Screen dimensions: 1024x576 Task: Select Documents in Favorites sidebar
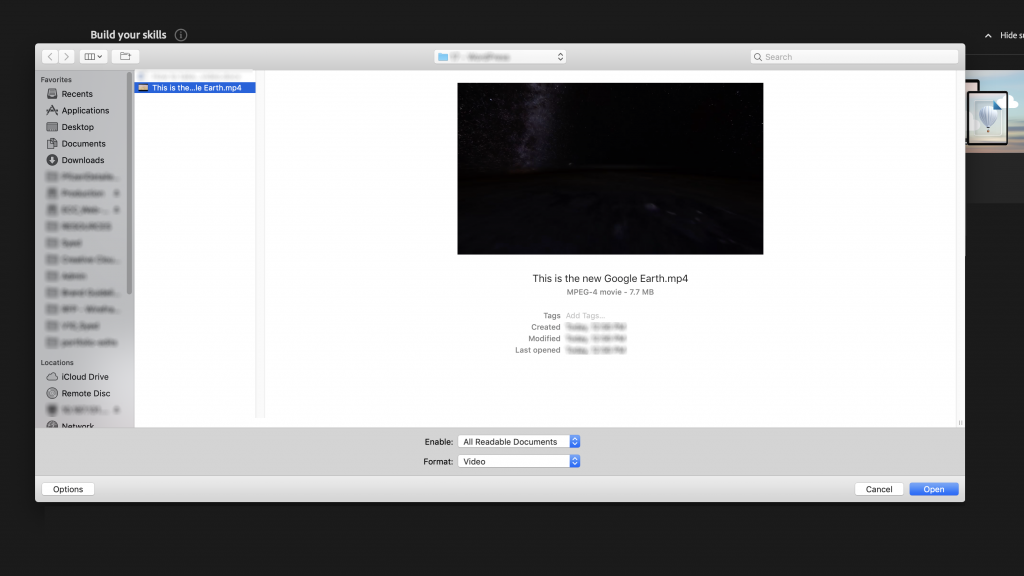[x=83, y=144]
